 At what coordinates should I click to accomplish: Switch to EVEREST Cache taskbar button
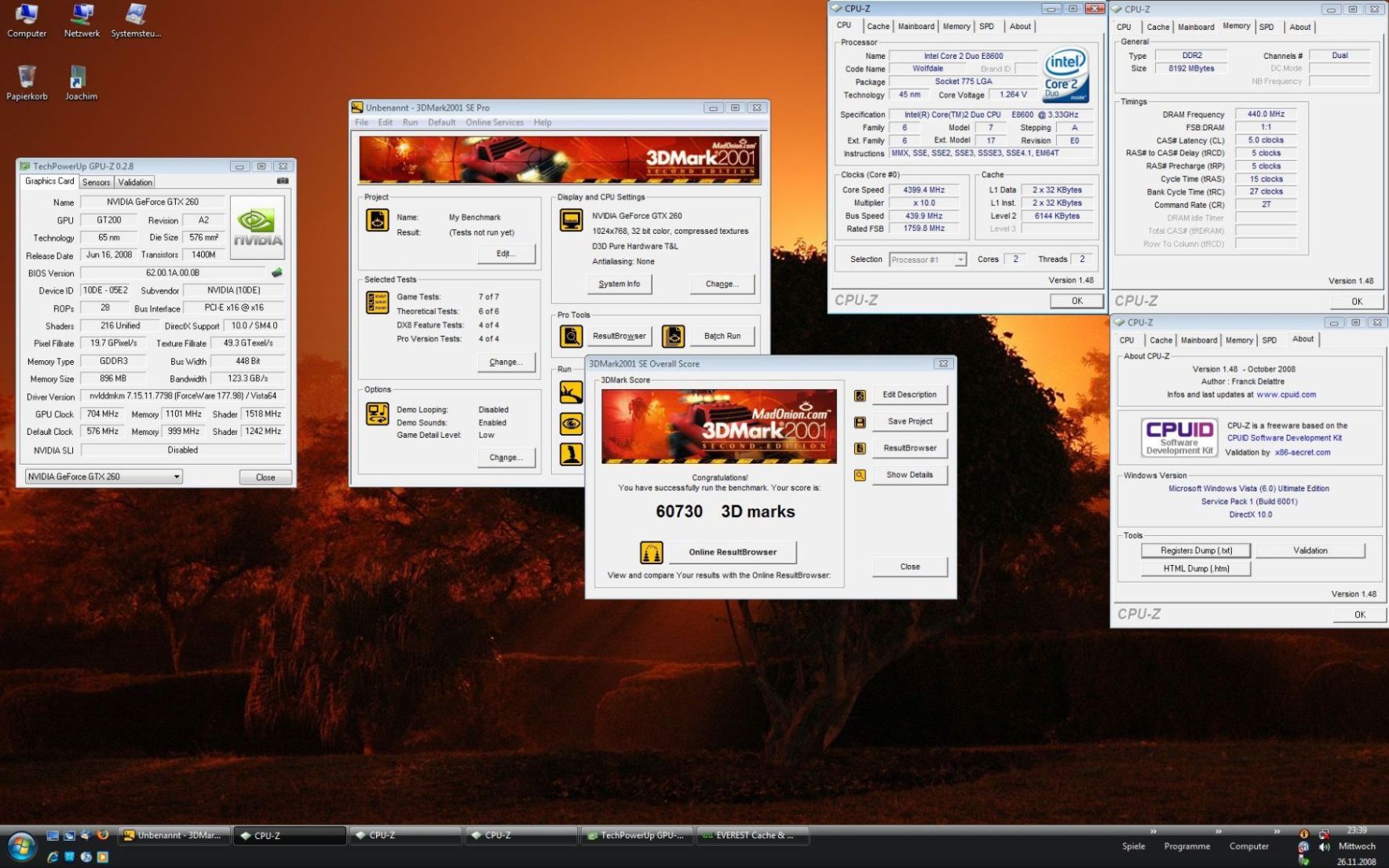(x=754, y=836)
